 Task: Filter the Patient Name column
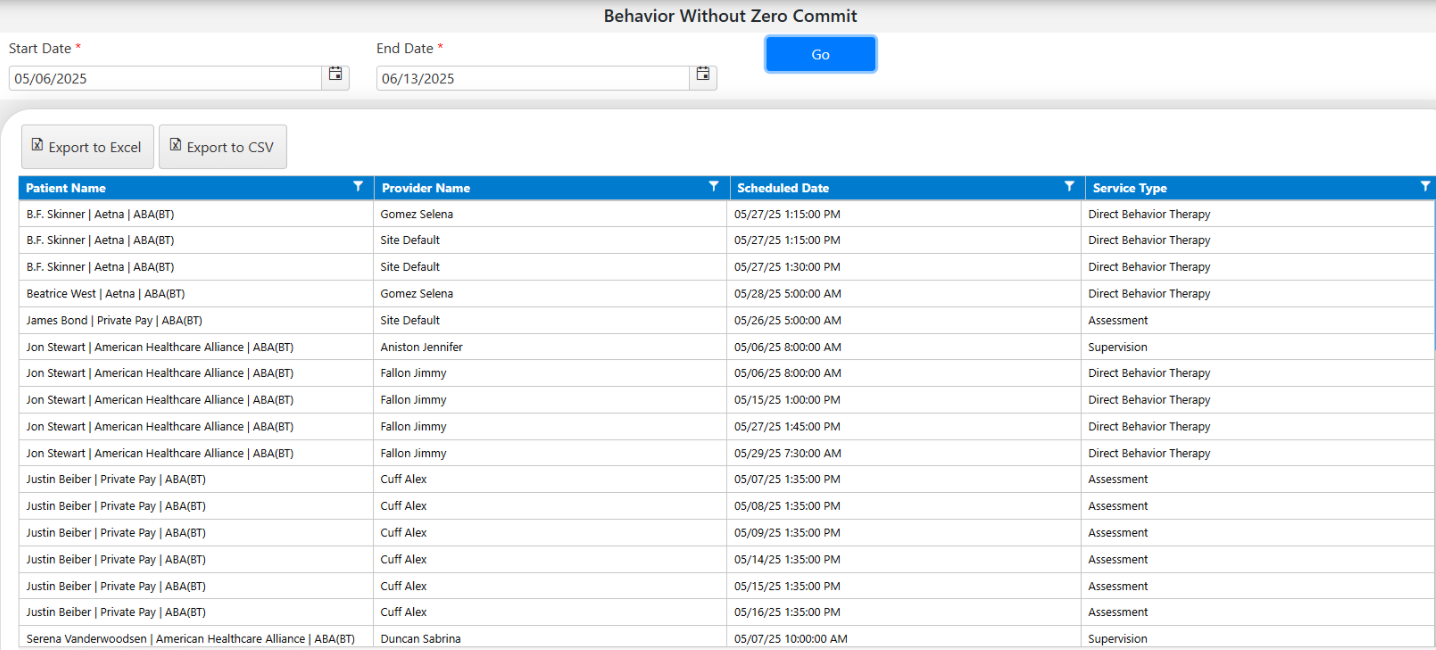point(358,187)
